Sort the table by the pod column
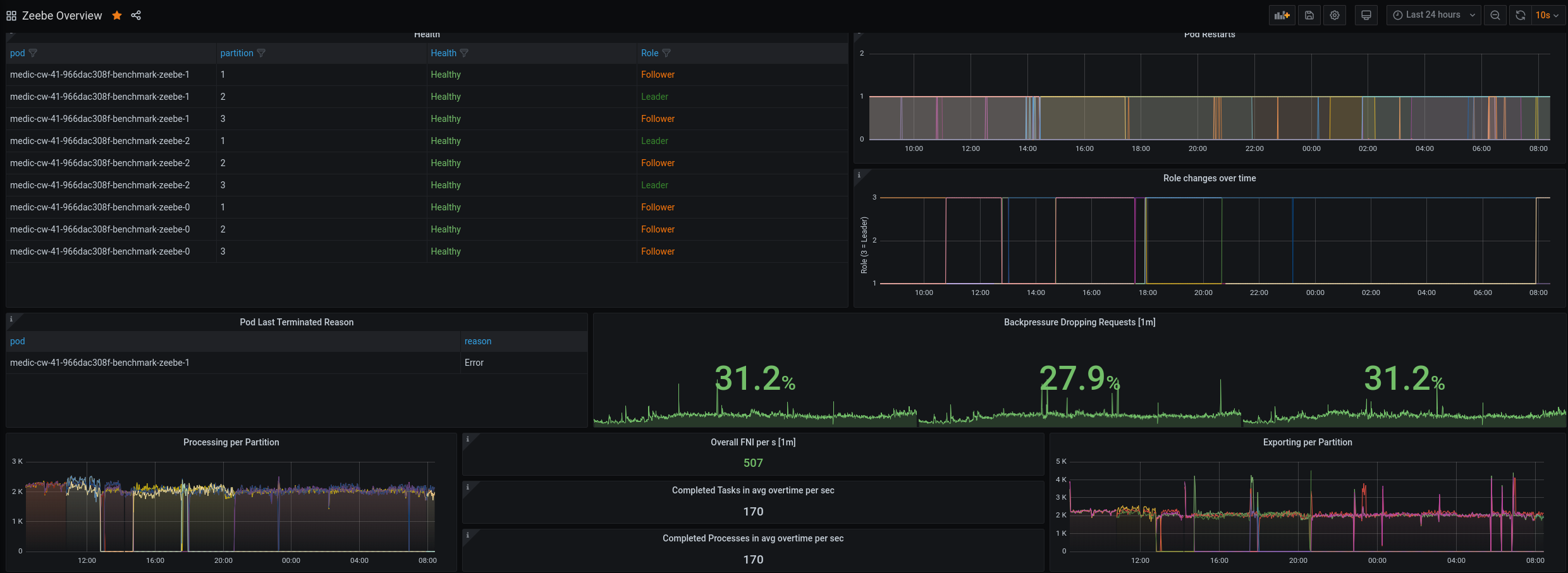Image resolution: width=1568 pixels, height=573 pixels. click(x=17, y=53)
